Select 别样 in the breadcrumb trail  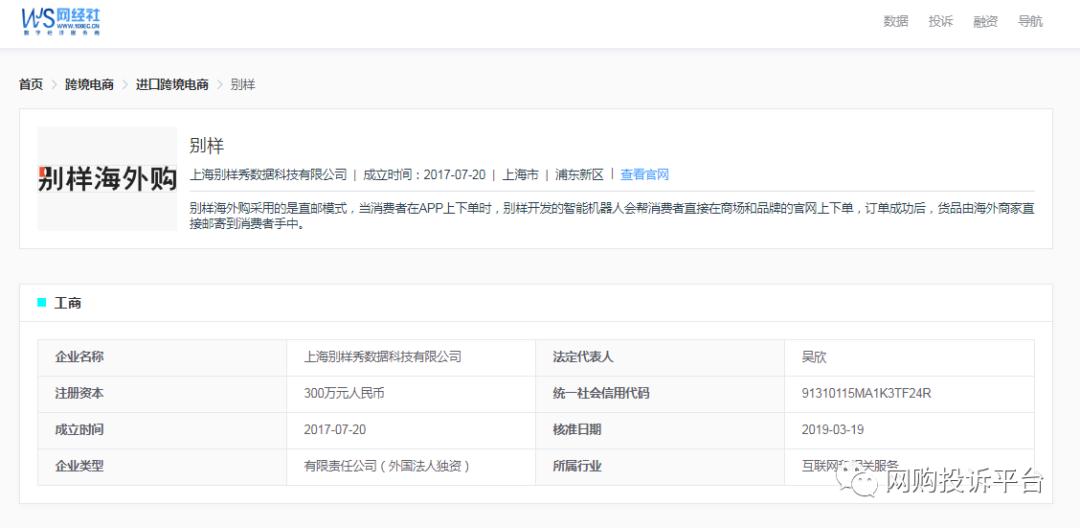click(242, 85)
